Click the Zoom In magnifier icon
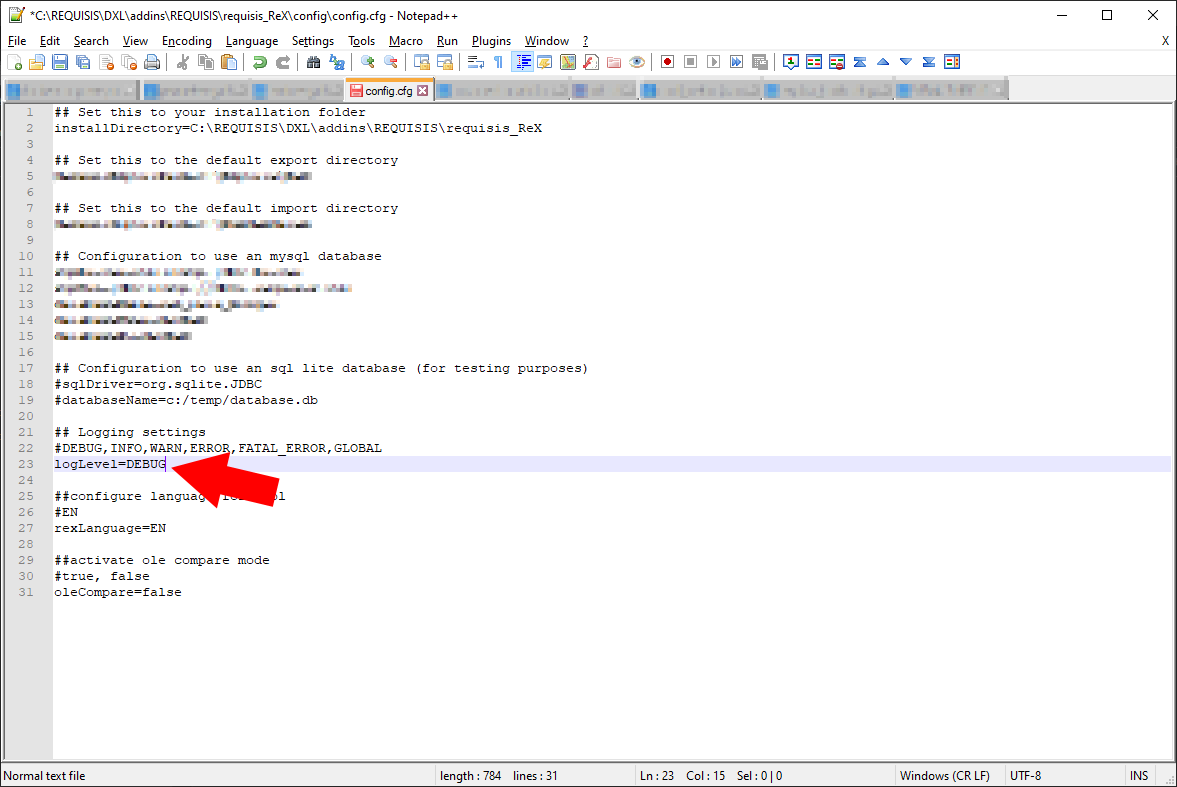This screenshot has width=1177, height=787. click(x=368, y=62)
